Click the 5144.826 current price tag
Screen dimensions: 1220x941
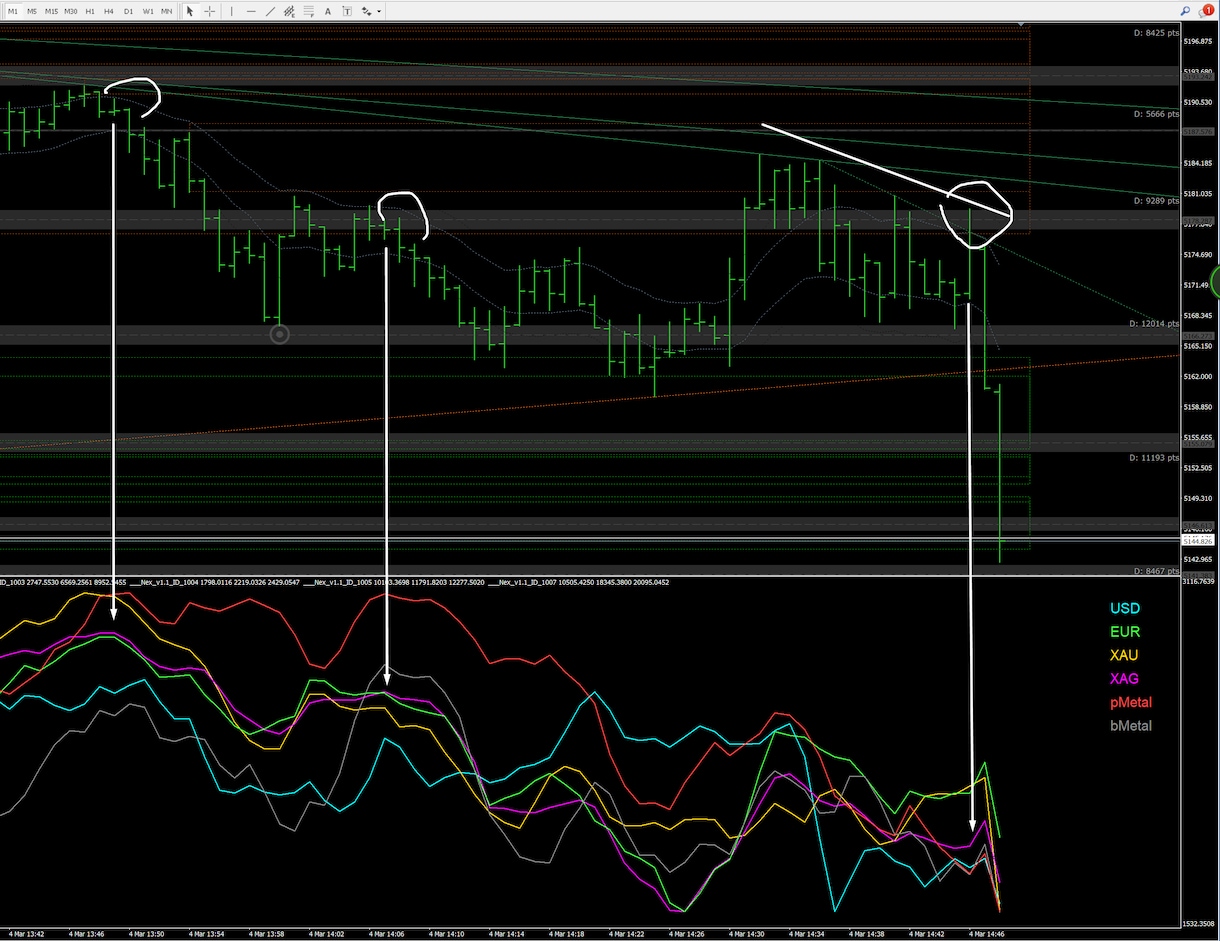pos(1196,541)
